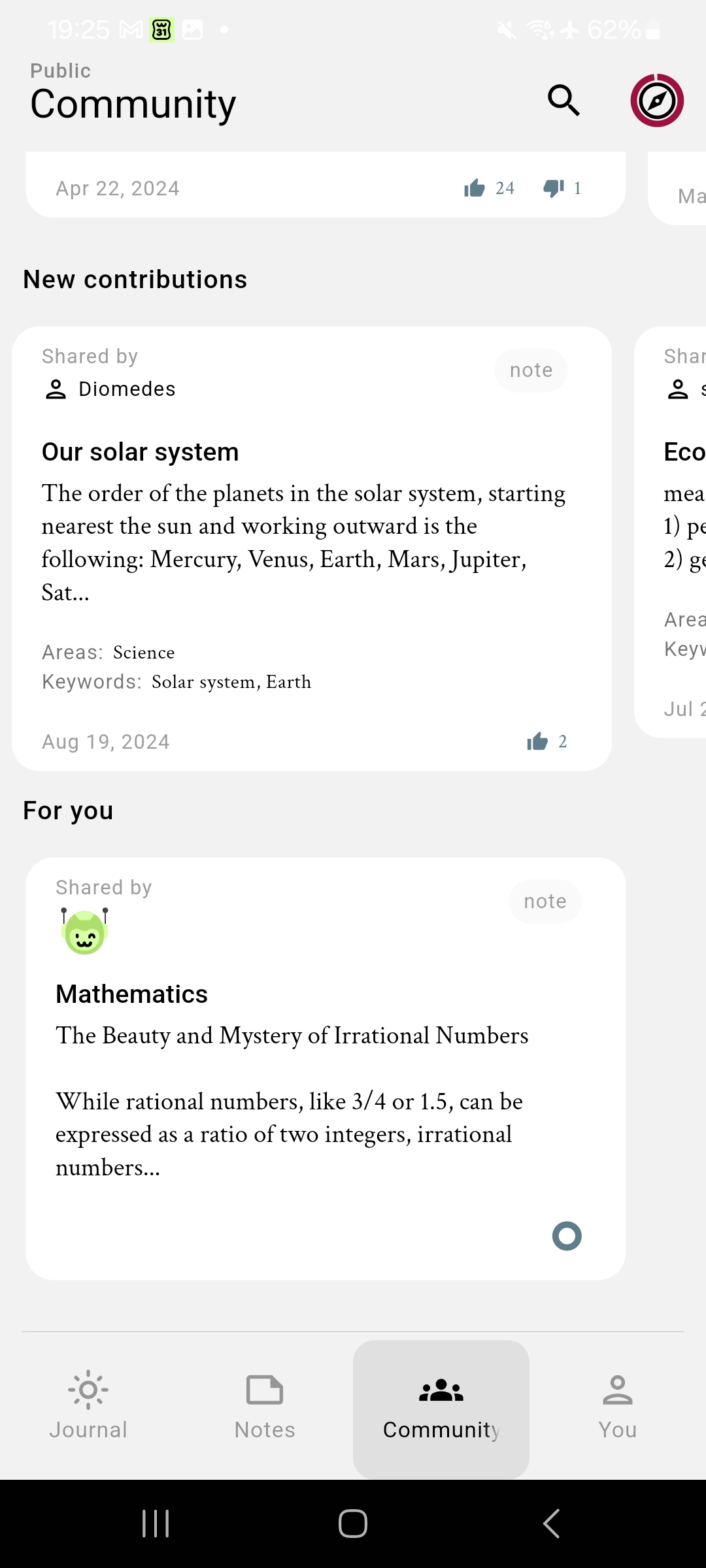This screenshot has width=706, height=1568.
Task: Open the Our solar system note title
Action: (x=141, y=452)
